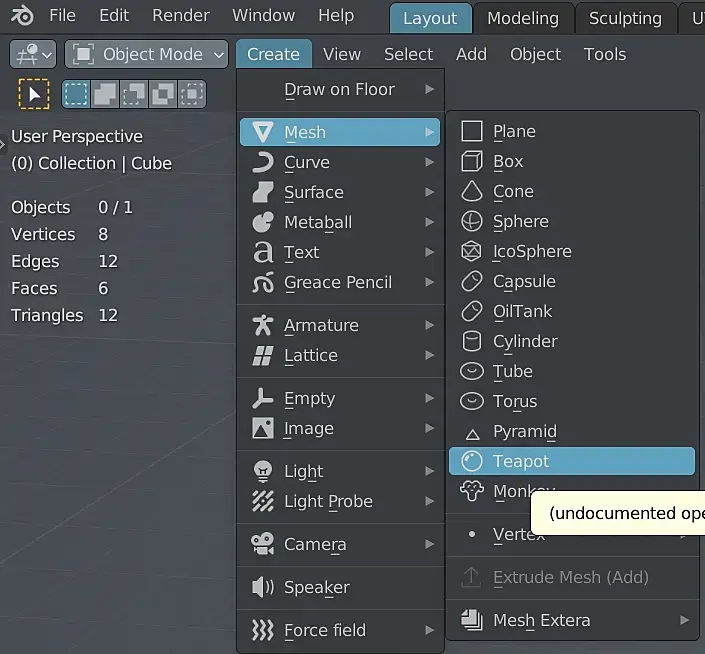Click the '(0) Collection | Cube' text
The width and height of the screenshot is (705, 654).
pos(91,164)
